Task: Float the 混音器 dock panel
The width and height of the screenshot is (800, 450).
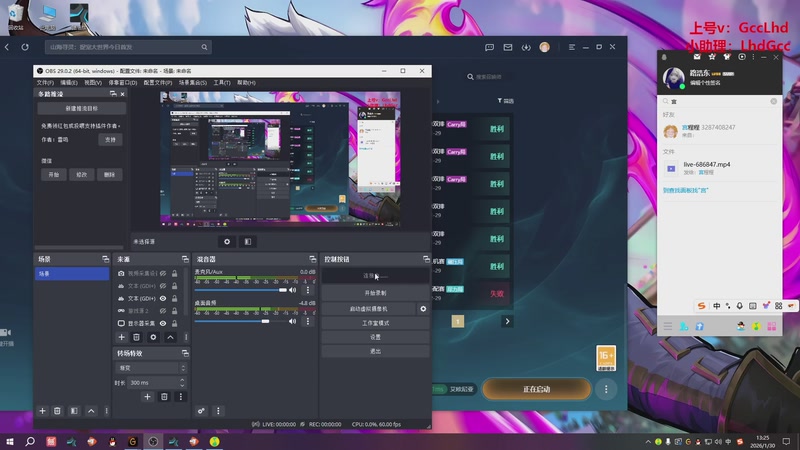Action: click(312, 259)
